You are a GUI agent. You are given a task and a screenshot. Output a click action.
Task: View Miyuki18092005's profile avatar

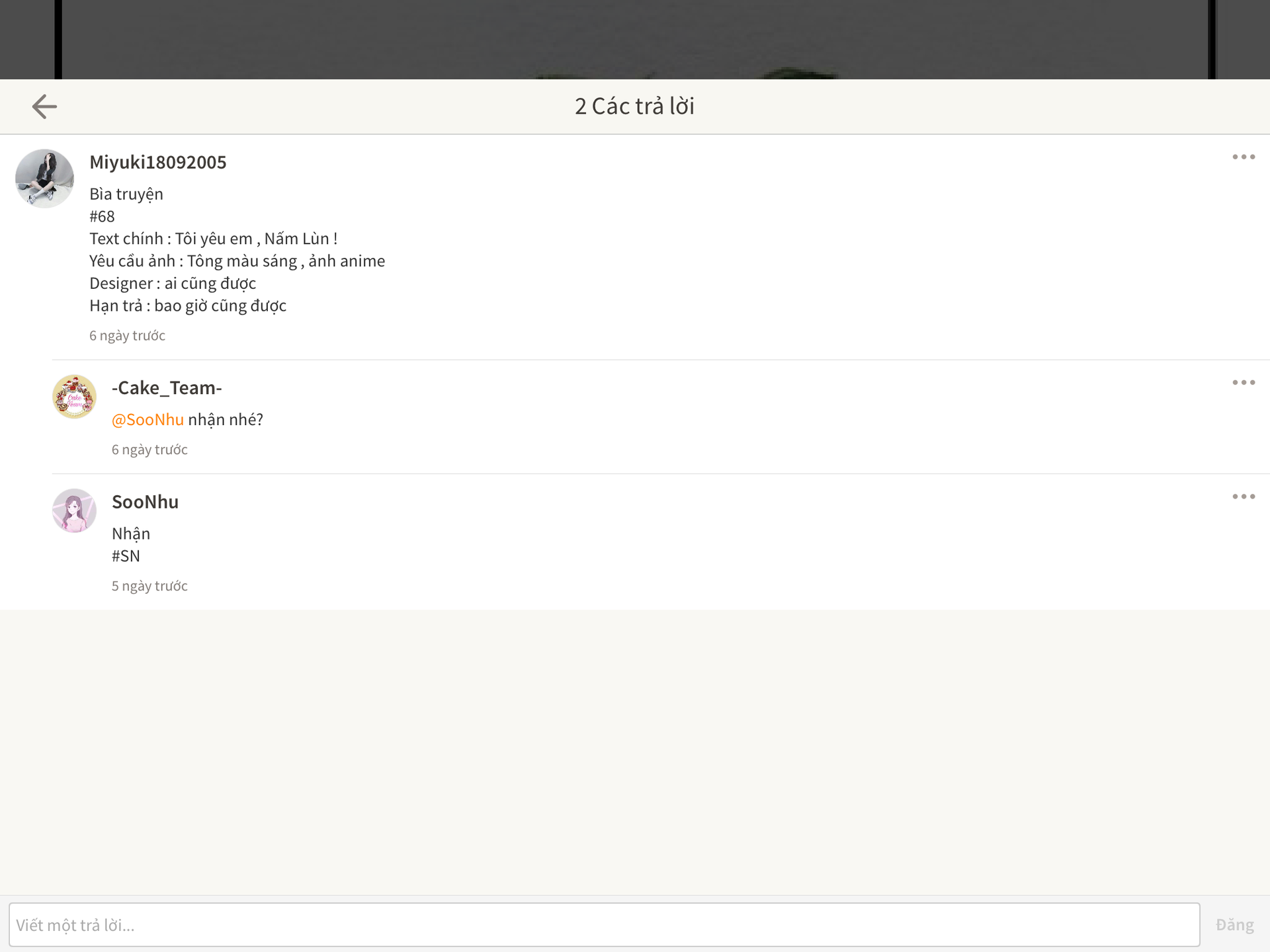coord(44,178)
